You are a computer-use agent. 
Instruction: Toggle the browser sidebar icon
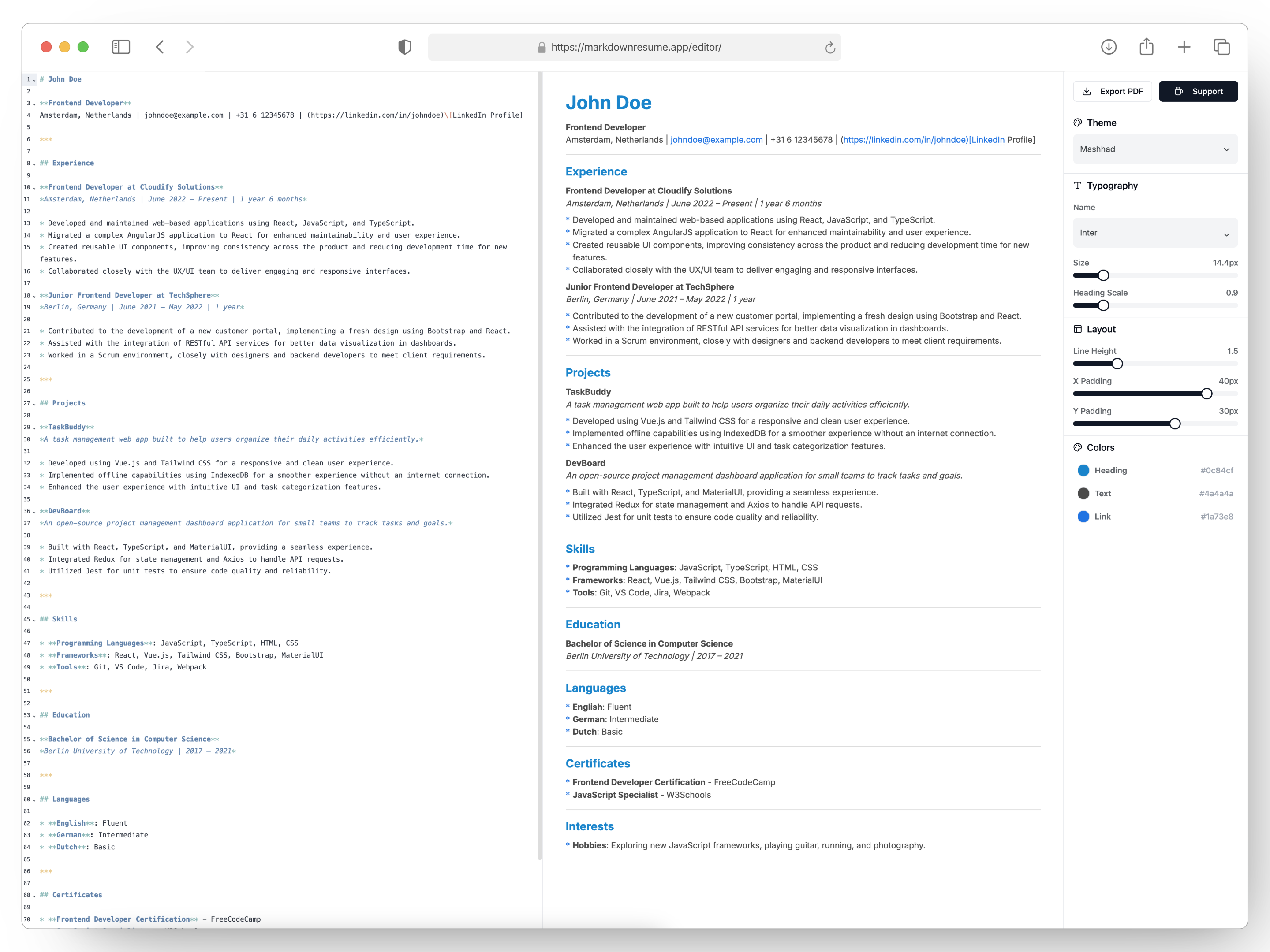coord(121,47)
